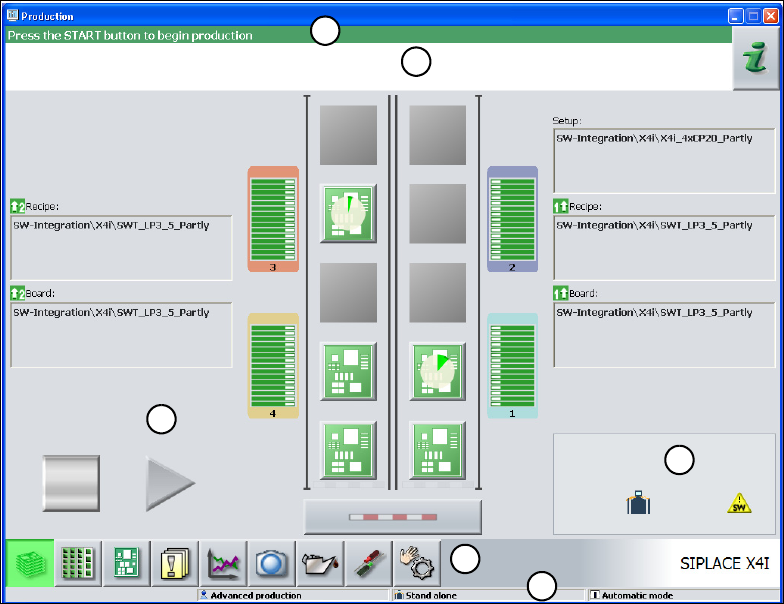The height and width of the screenshot is (604, 784).
Task: Click the SIPLACE X4I machine name label
Action: point(724,564)
